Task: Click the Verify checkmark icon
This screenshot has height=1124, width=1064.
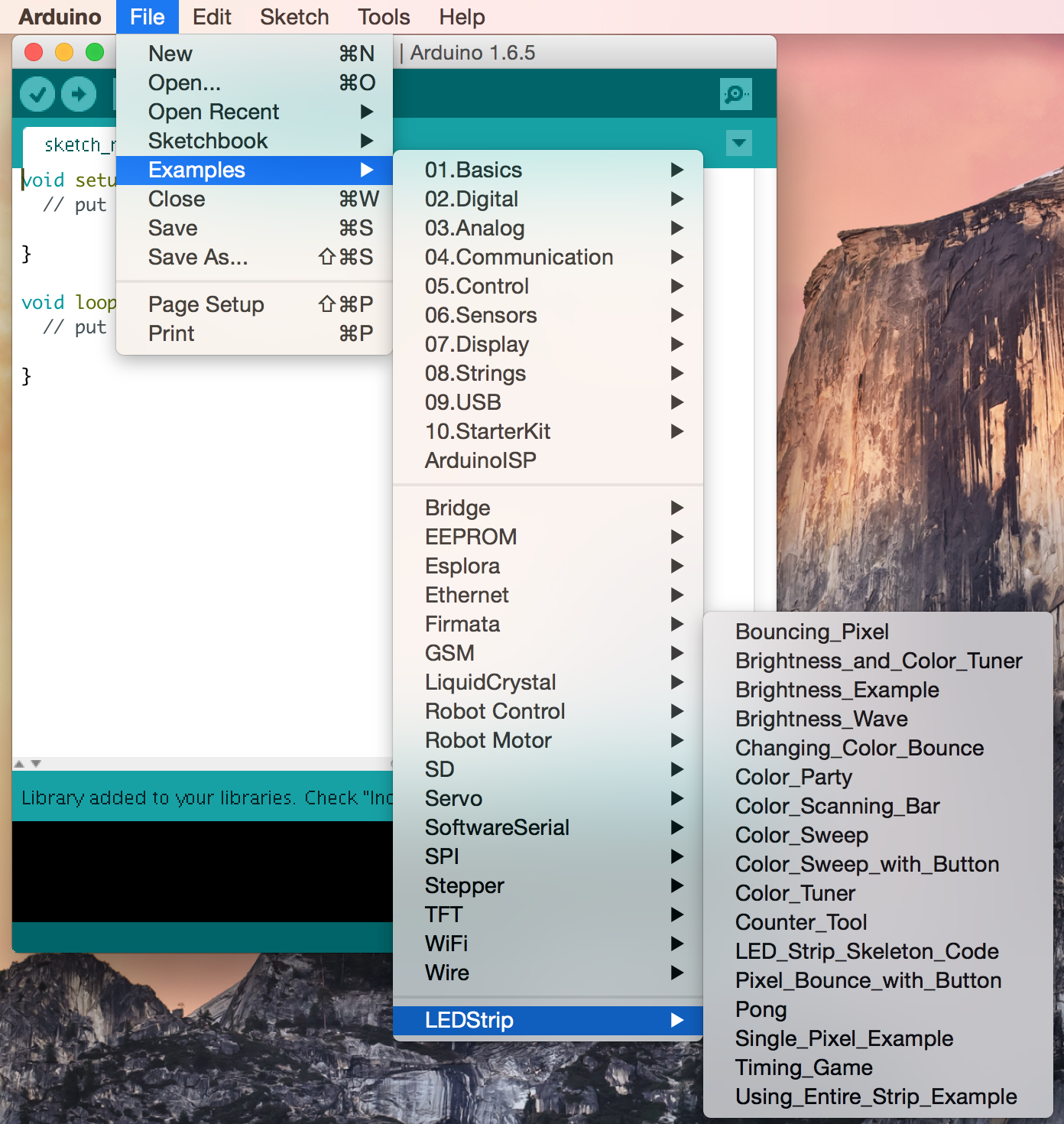Action: click(x=37, y=95)
